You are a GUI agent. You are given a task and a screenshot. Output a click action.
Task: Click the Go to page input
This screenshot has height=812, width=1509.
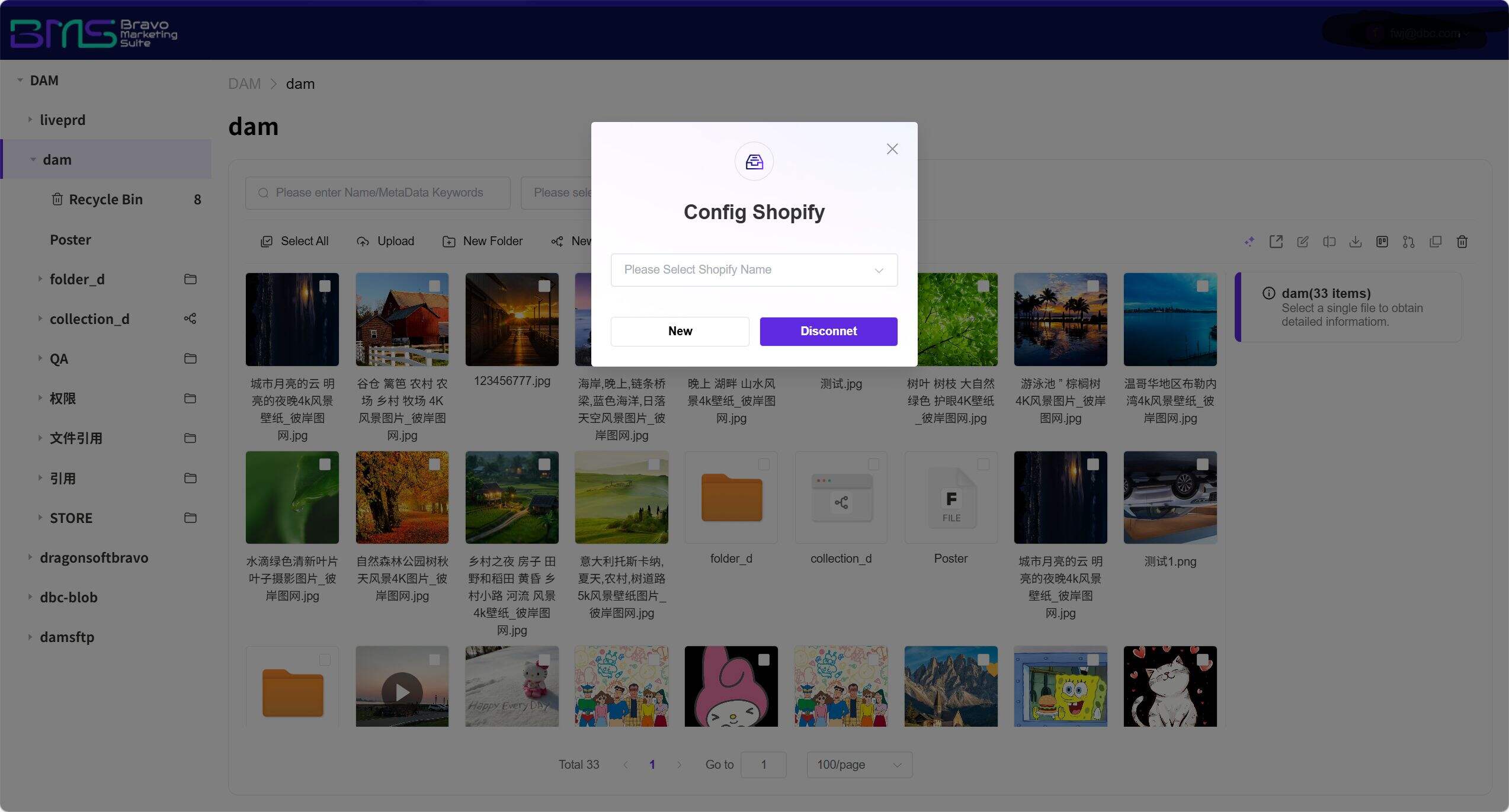tap(763, 765)
